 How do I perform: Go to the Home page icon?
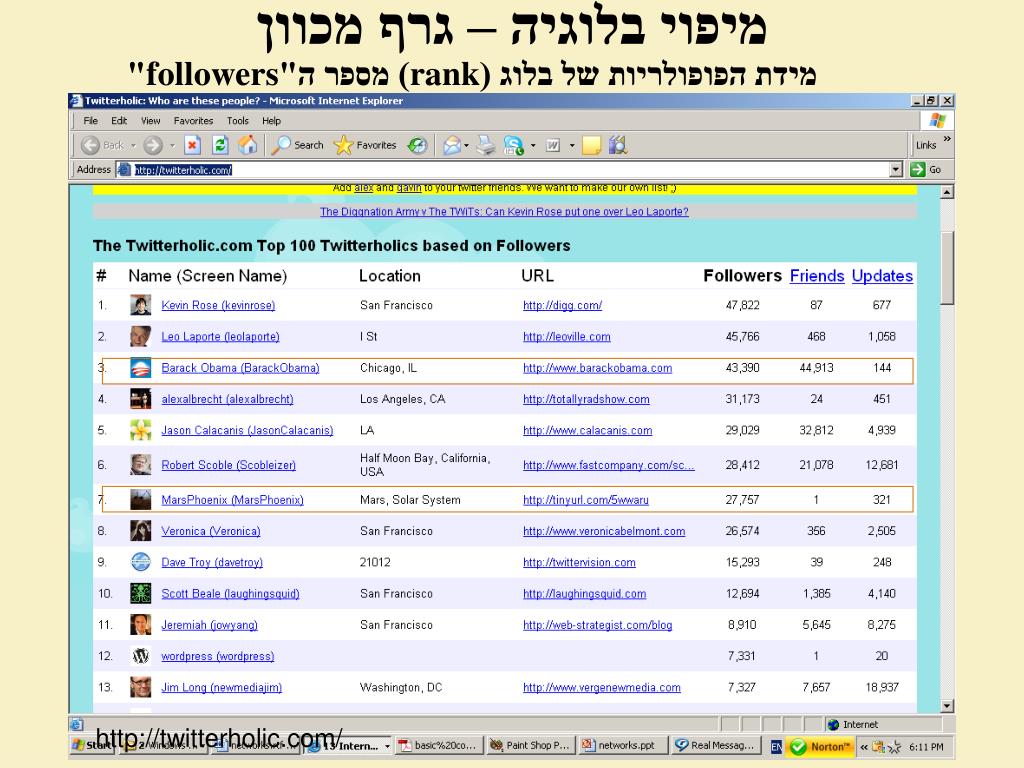pos(248,145)
